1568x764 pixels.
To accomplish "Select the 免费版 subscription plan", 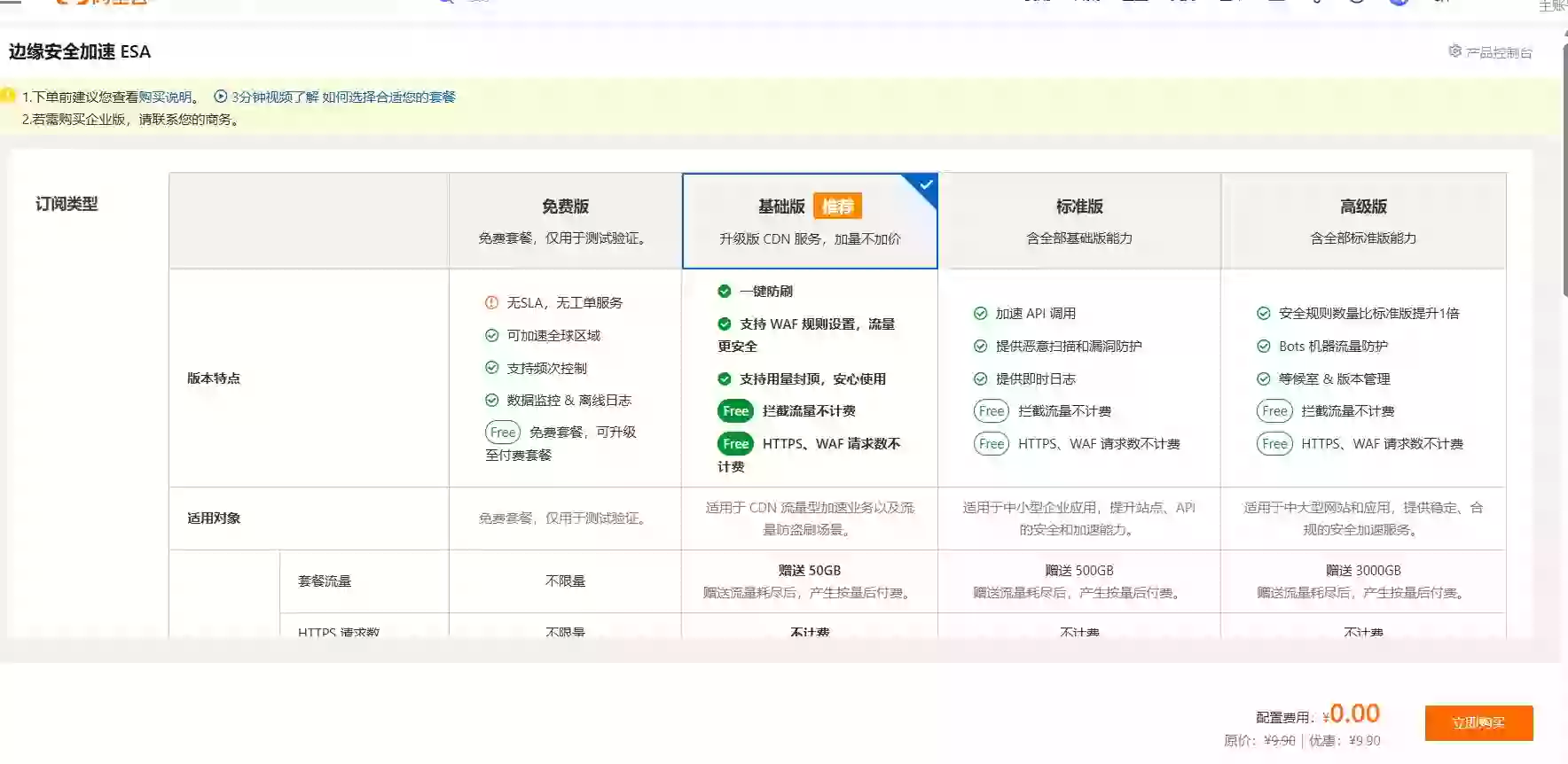I will [565, 221].
